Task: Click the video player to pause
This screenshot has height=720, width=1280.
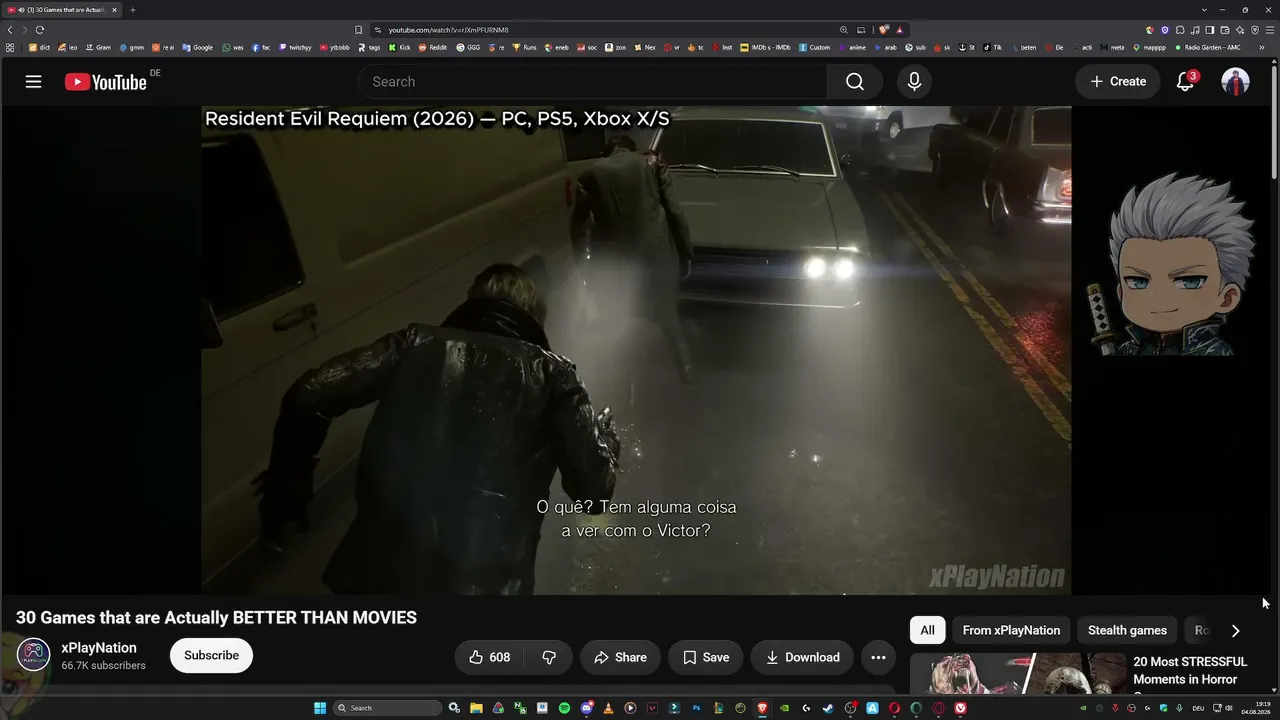Action: 636,350
